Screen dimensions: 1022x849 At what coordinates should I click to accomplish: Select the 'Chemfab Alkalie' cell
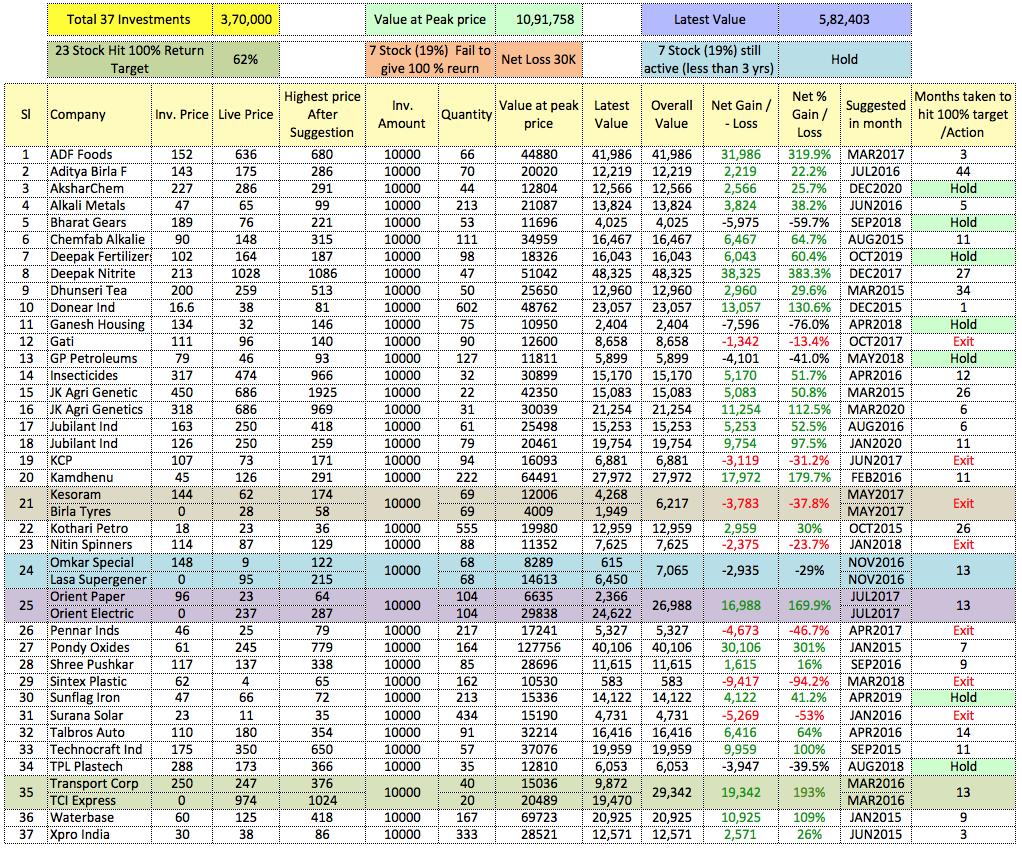point(99,239)
